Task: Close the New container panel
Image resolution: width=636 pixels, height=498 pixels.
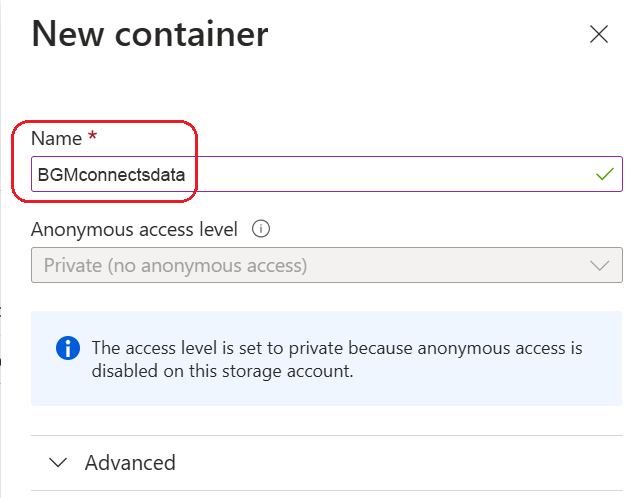Action: (599, 35)
